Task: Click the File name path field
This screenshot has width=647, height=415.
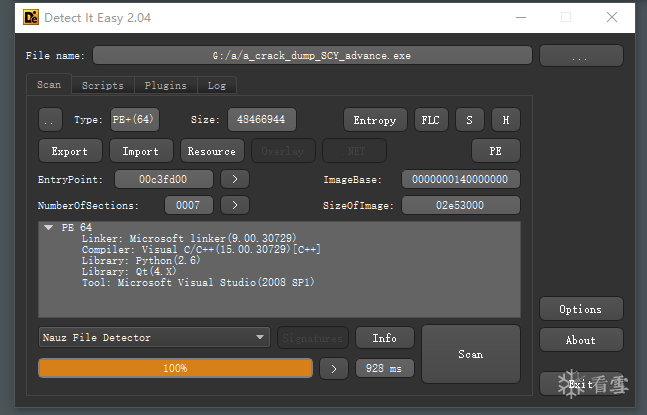Action: (312, 55)
